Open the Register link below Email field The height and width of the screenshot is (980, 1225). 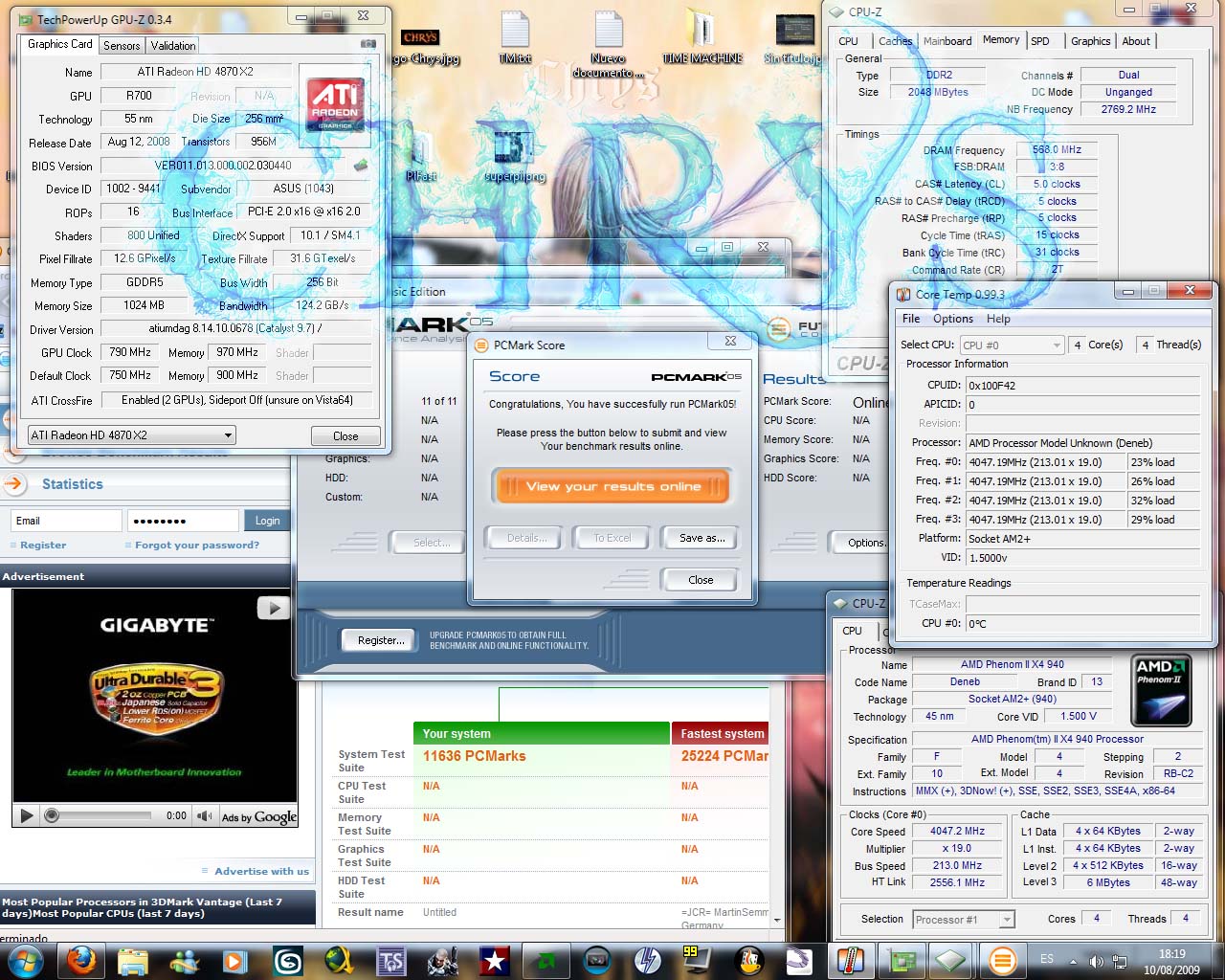[x=43, y=545]
